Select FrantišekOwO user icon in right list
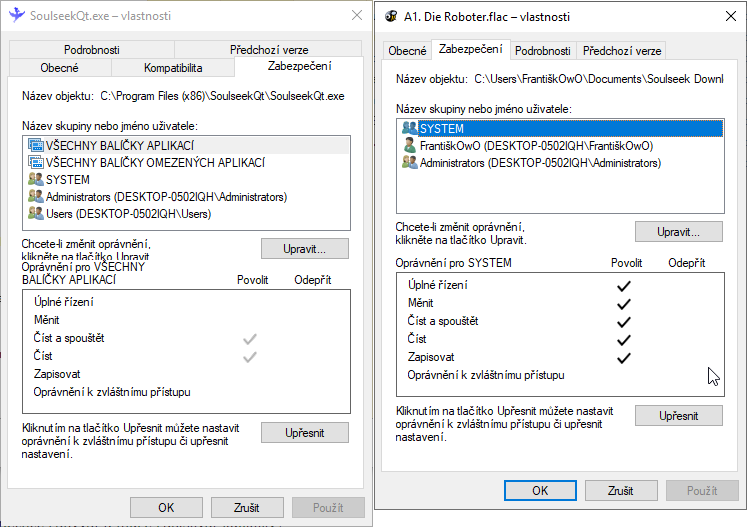 pos(409,145)
